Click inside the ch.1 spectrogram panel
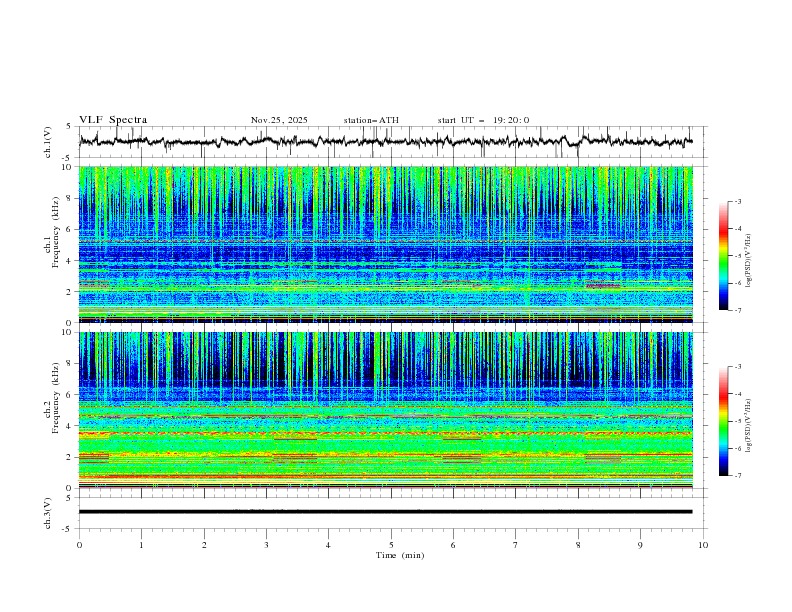Image resolution: width=792 pixels, height=612 pixels. tap(385, 244)
